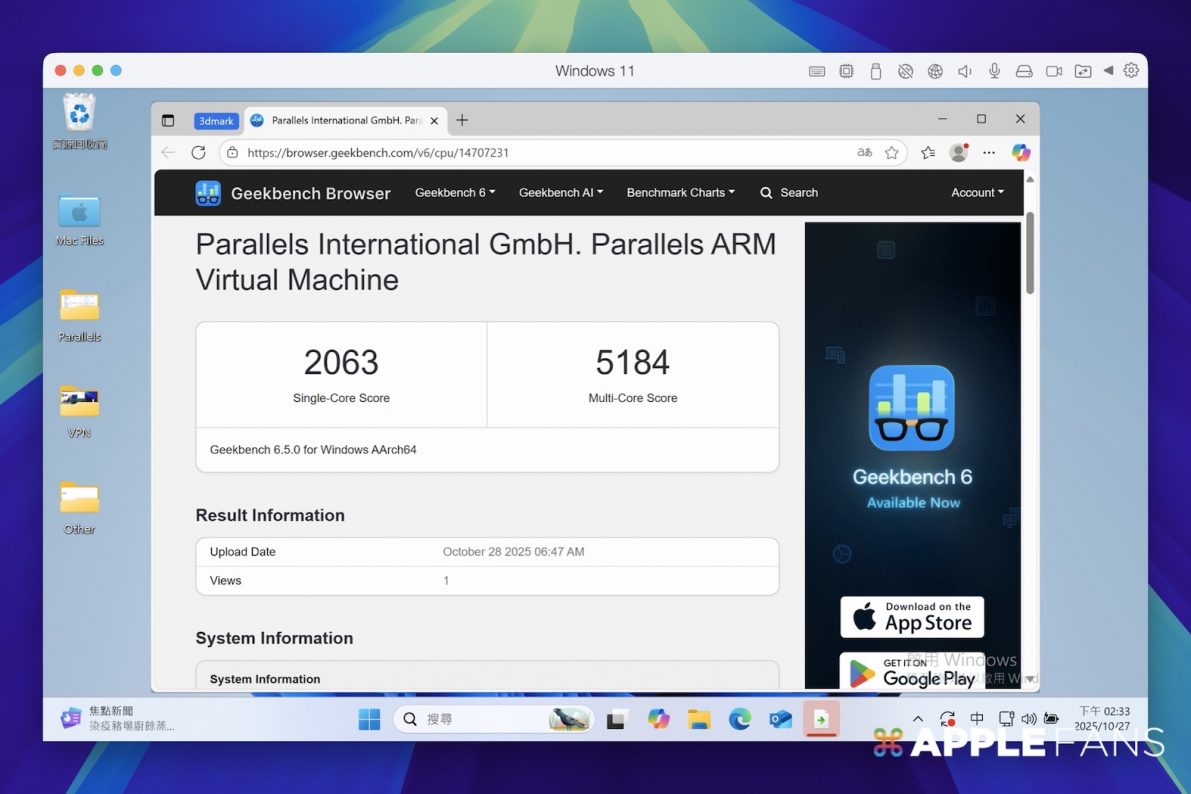Expand the Geekbench AI dropdown menu
The image size is (1191, 794).
(x=560, y=193)
